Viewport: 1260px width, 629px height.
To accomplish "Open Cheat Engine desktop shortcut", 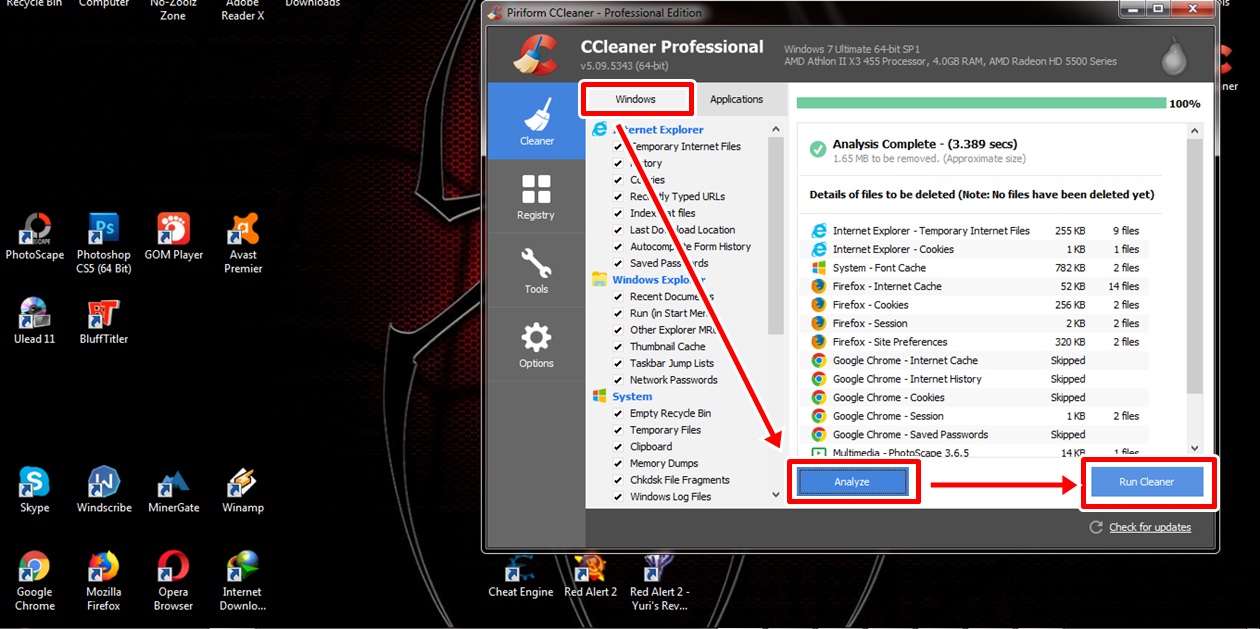I will click(x=520, y=576).
